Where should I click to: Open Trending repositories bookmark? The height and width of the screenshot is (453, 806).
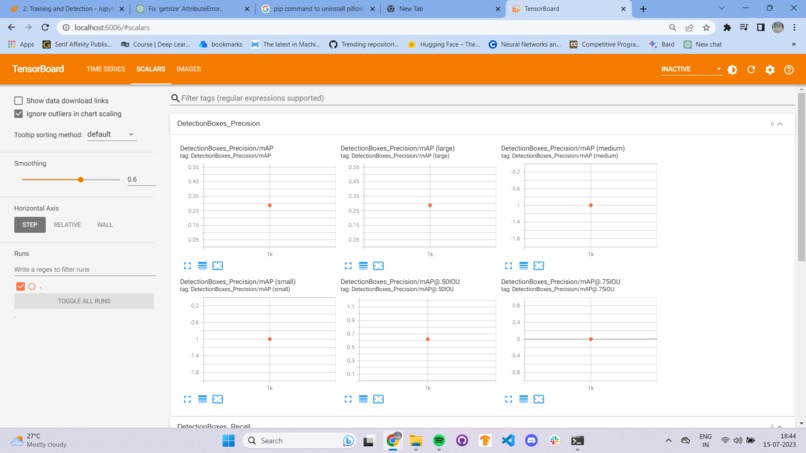click(x=363, y=44)
